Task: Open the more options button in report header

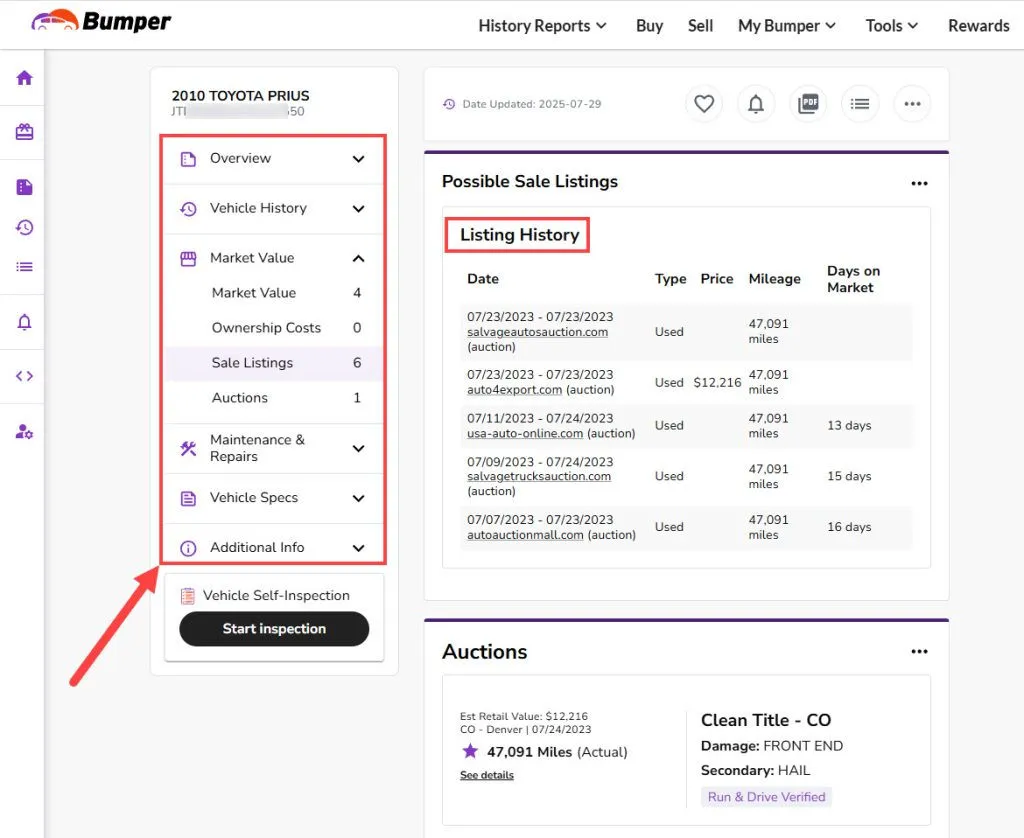Action: coord(912,104)
